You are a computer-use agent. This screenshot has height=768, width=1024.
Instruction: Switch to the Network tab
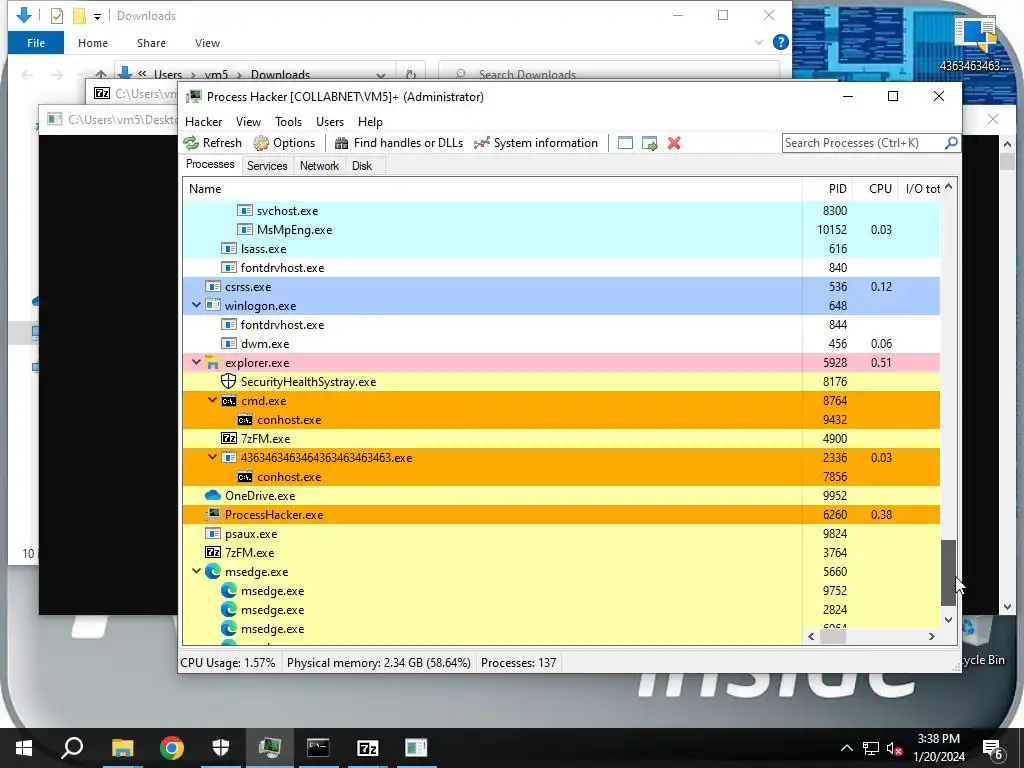point(319,166)
